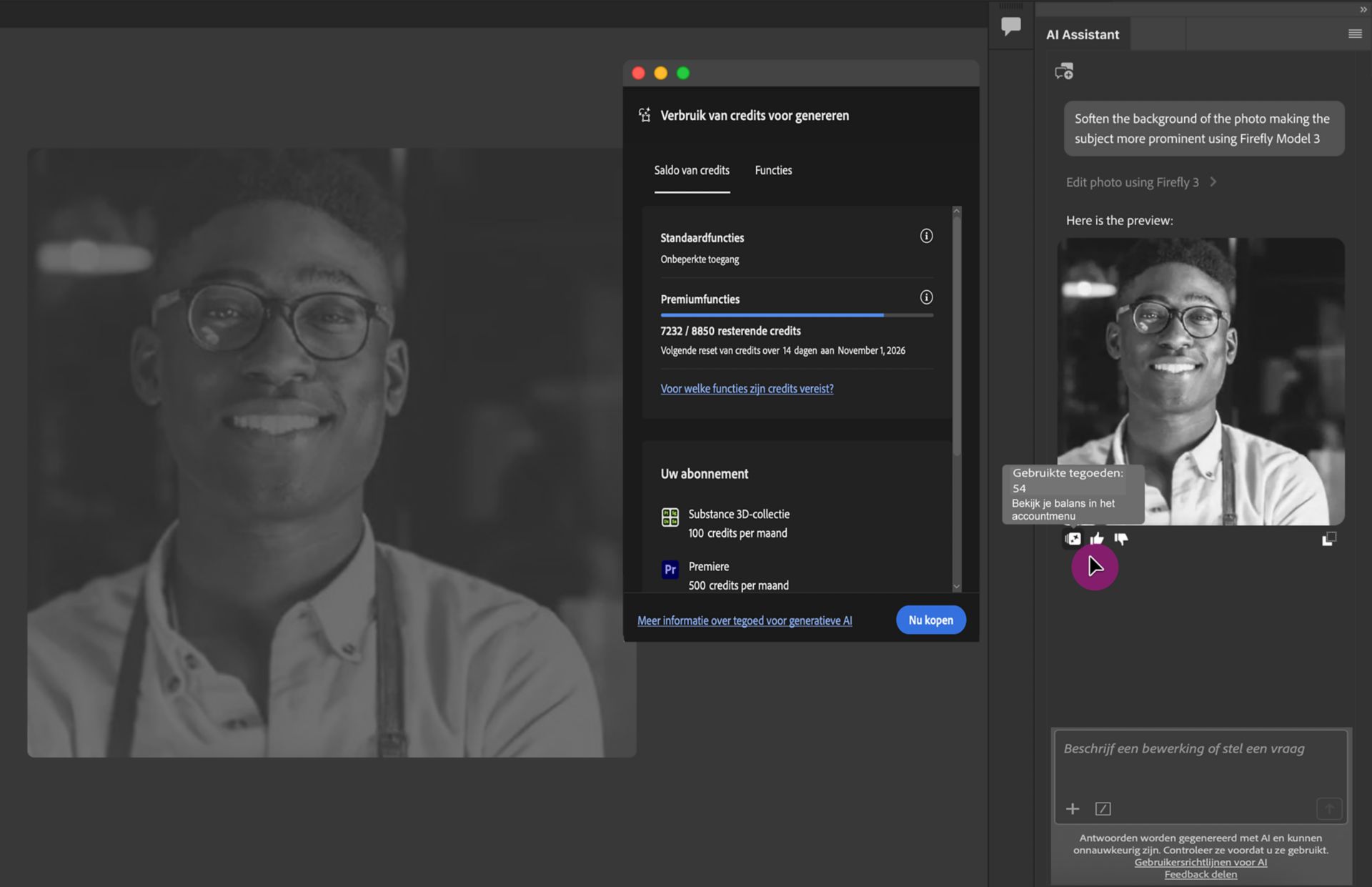This screenshot has width=1372, height=887.
Task: Click the Substance 3D-collectie icon
Action: [670, 517]
